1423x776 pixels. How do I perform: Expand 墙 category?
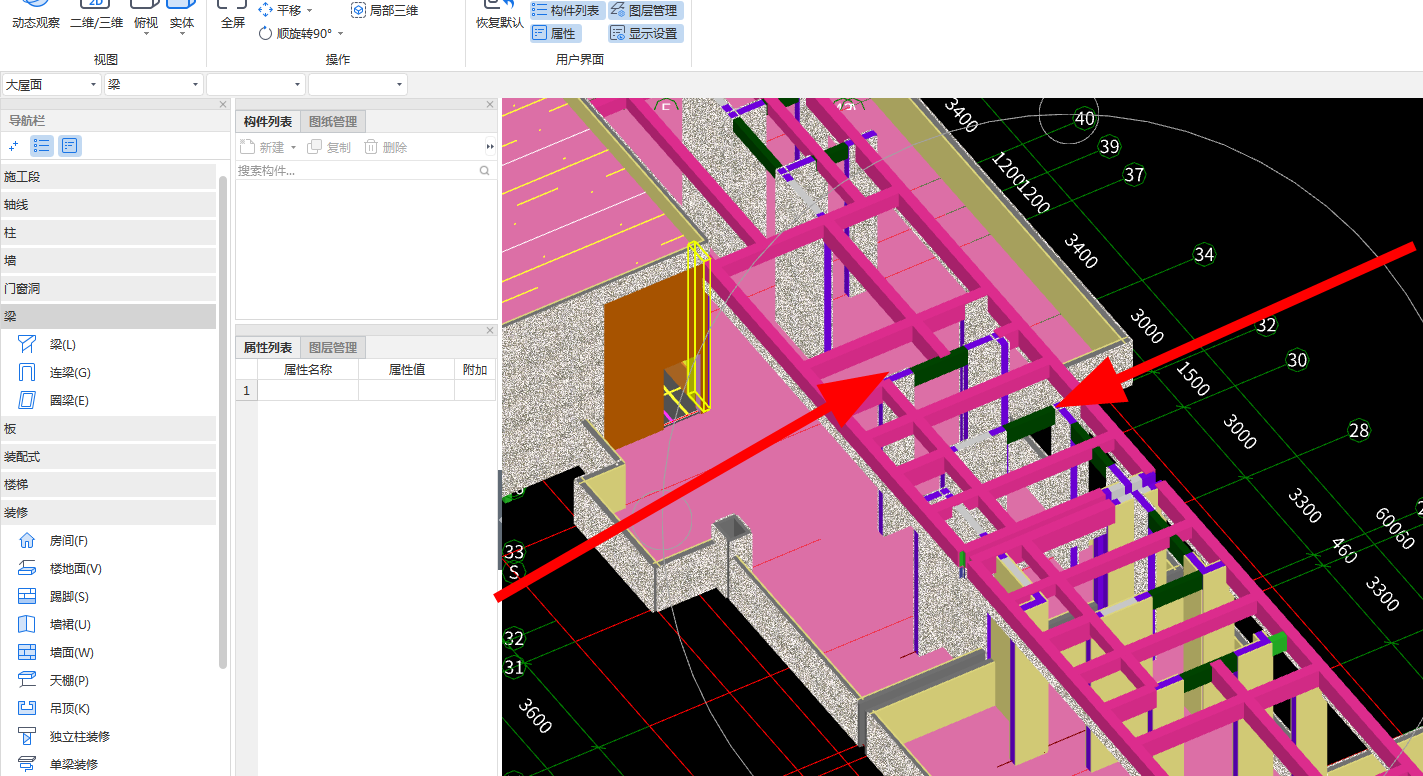pos(108,261)
